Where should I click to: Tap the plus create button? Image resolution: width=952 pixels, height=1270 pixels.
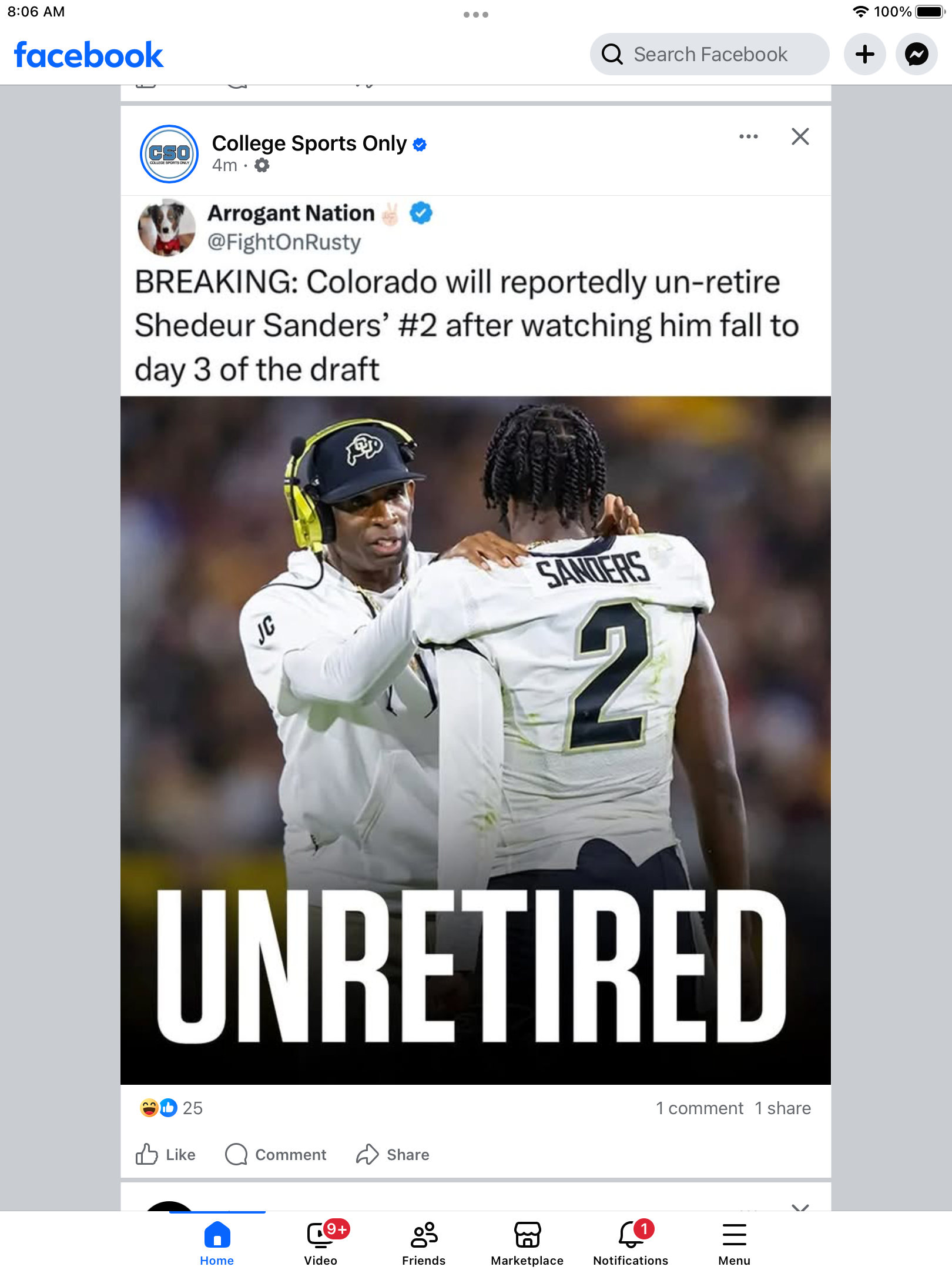[864, 54]
